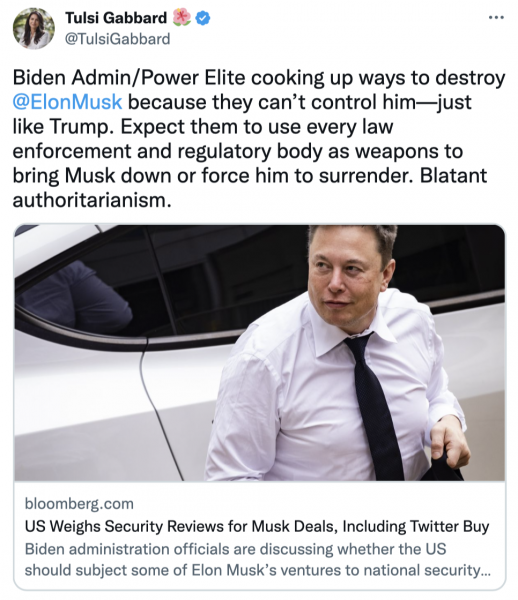Click the man's face in the preview image
The width and height of the screenshot is (518, 600).
point(350,276)
